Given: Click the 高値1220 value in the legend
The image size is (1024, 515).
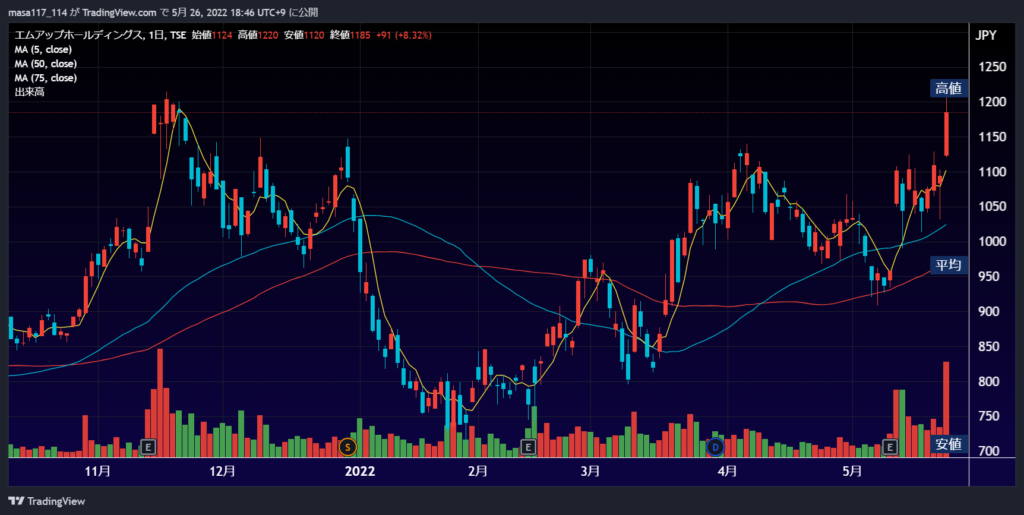Looking at the screenshot, I should (x=259, y=35).
